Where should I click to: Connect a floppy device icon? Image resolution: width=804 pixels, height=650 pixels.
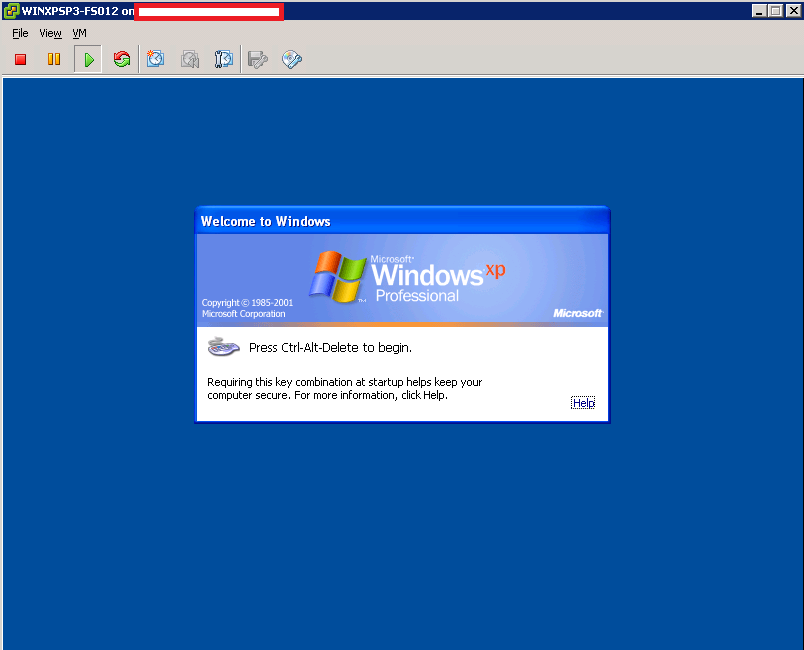tap(257, 59)
